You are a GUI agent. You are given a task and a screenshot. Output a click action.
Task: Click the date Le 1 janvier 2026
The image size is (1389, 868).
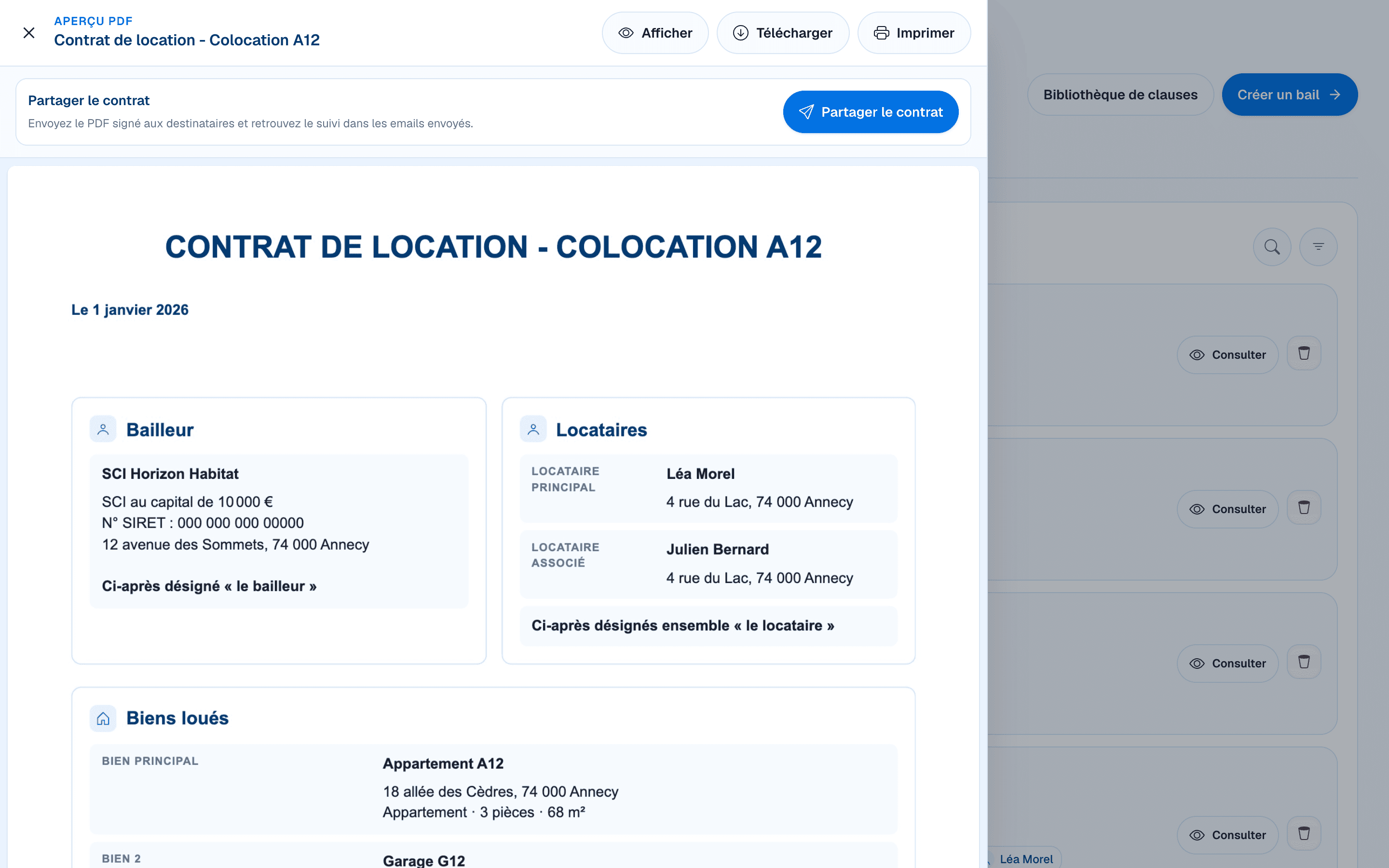pos(130,310)
